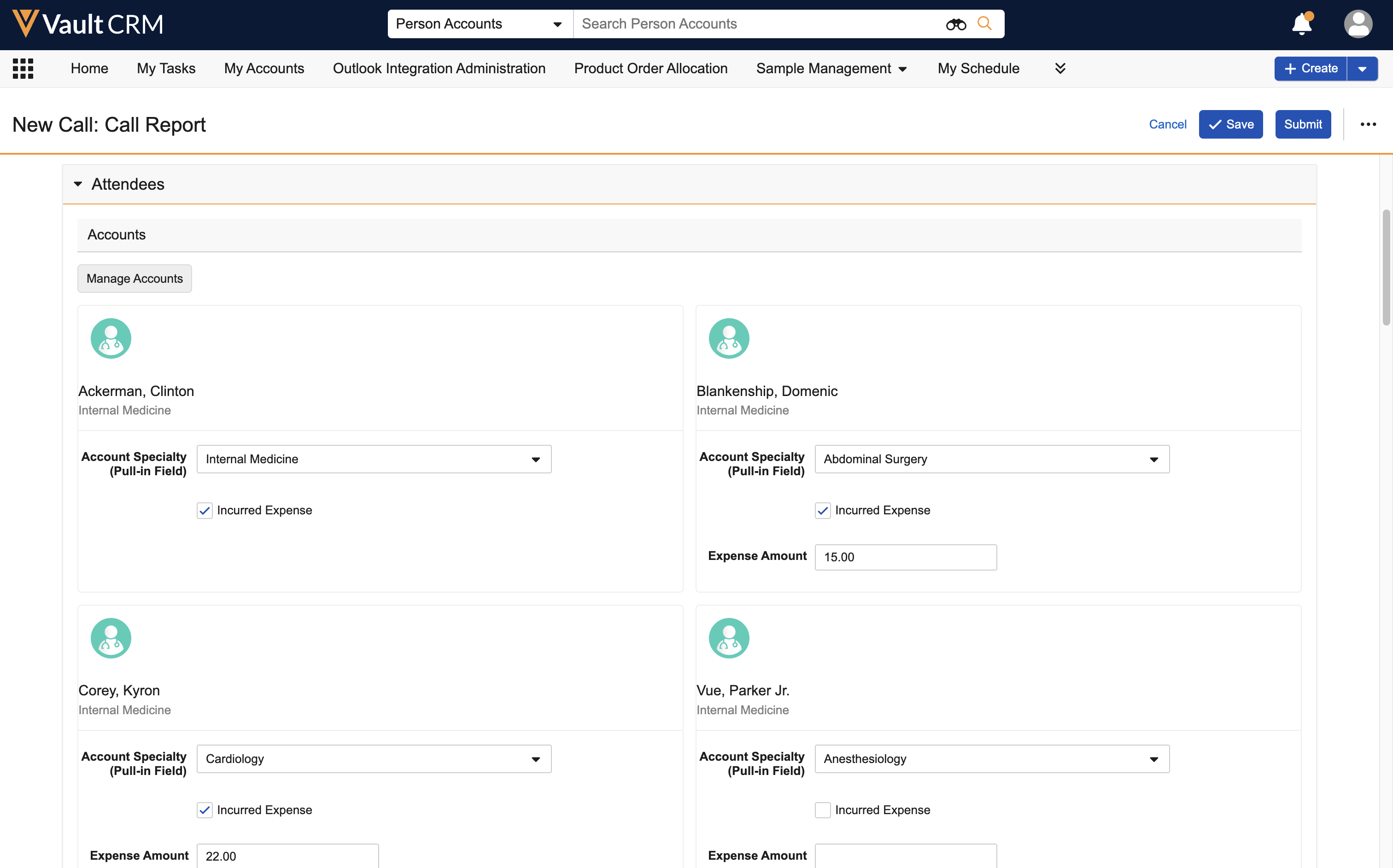Click the Cancel link

click(x=1167, y=125)
